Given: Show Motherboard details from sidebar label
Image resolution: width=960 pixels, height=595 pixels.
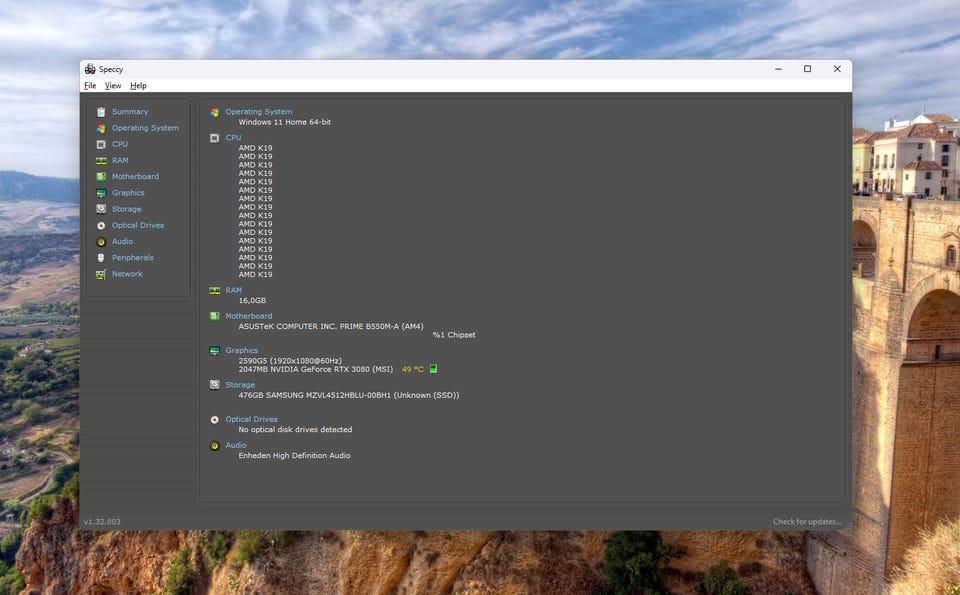Looking at the screenshot, I should coord(135,176).
